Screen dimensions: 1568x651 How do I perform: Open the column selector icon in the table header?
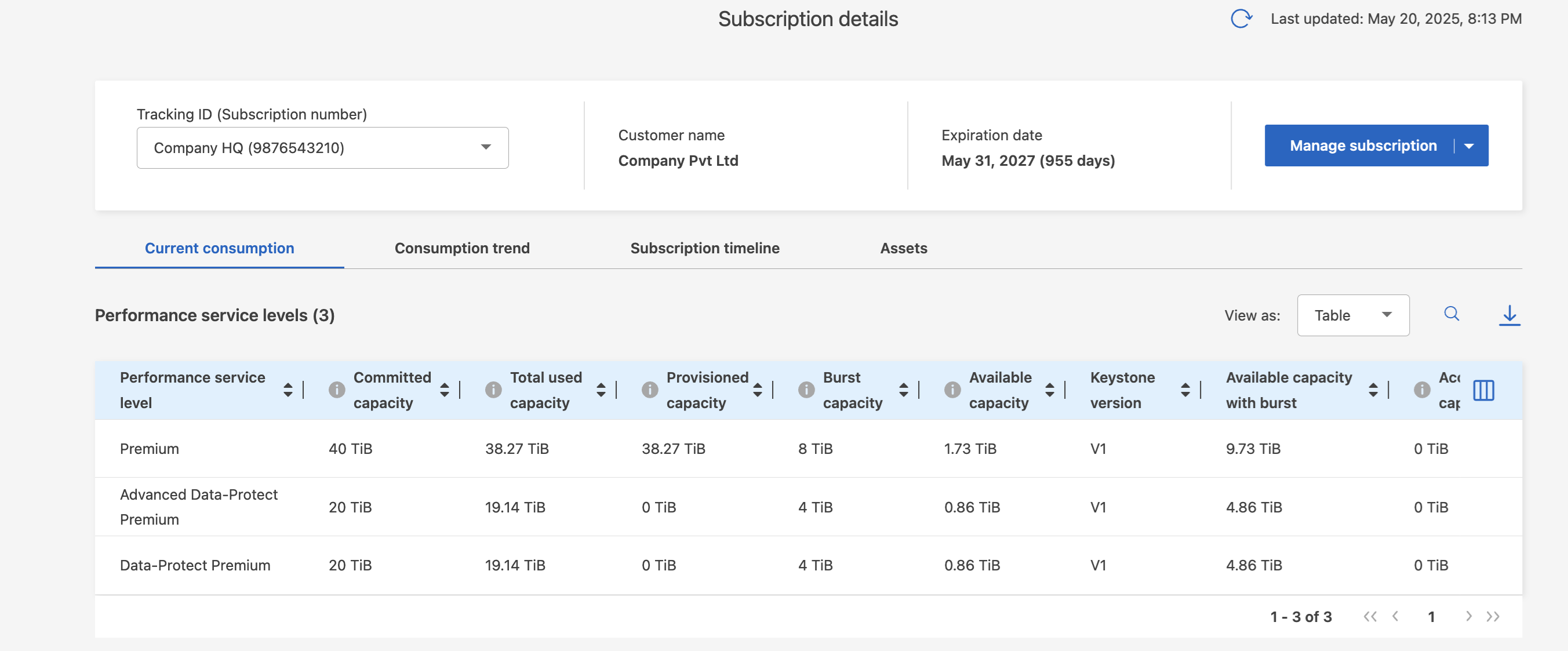click(x=1483, y=390)
